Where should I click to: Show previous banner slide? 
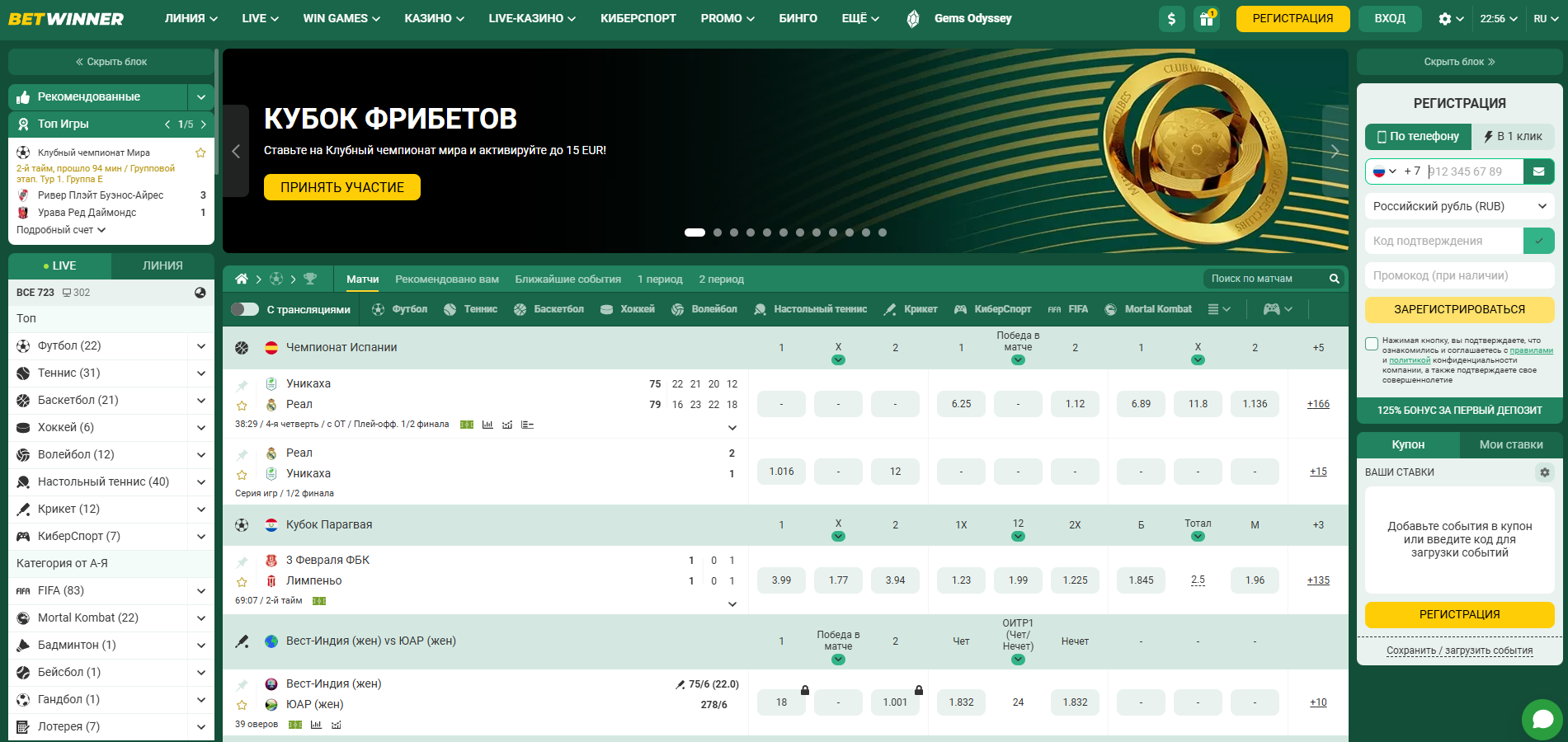(236, 151)
